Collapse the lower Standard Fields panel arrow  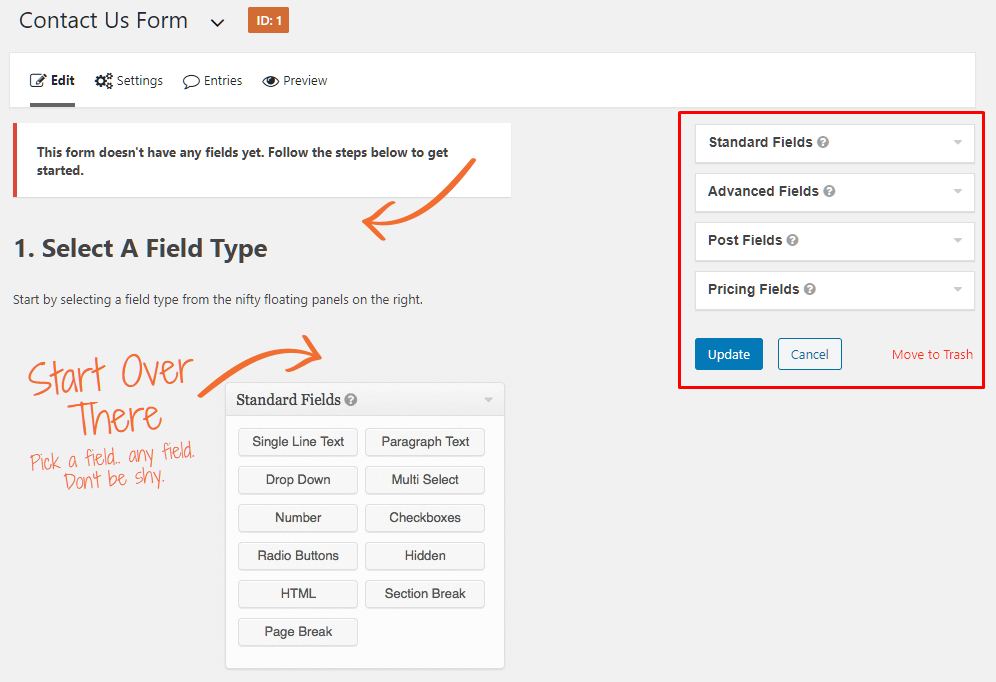point(488,399)
